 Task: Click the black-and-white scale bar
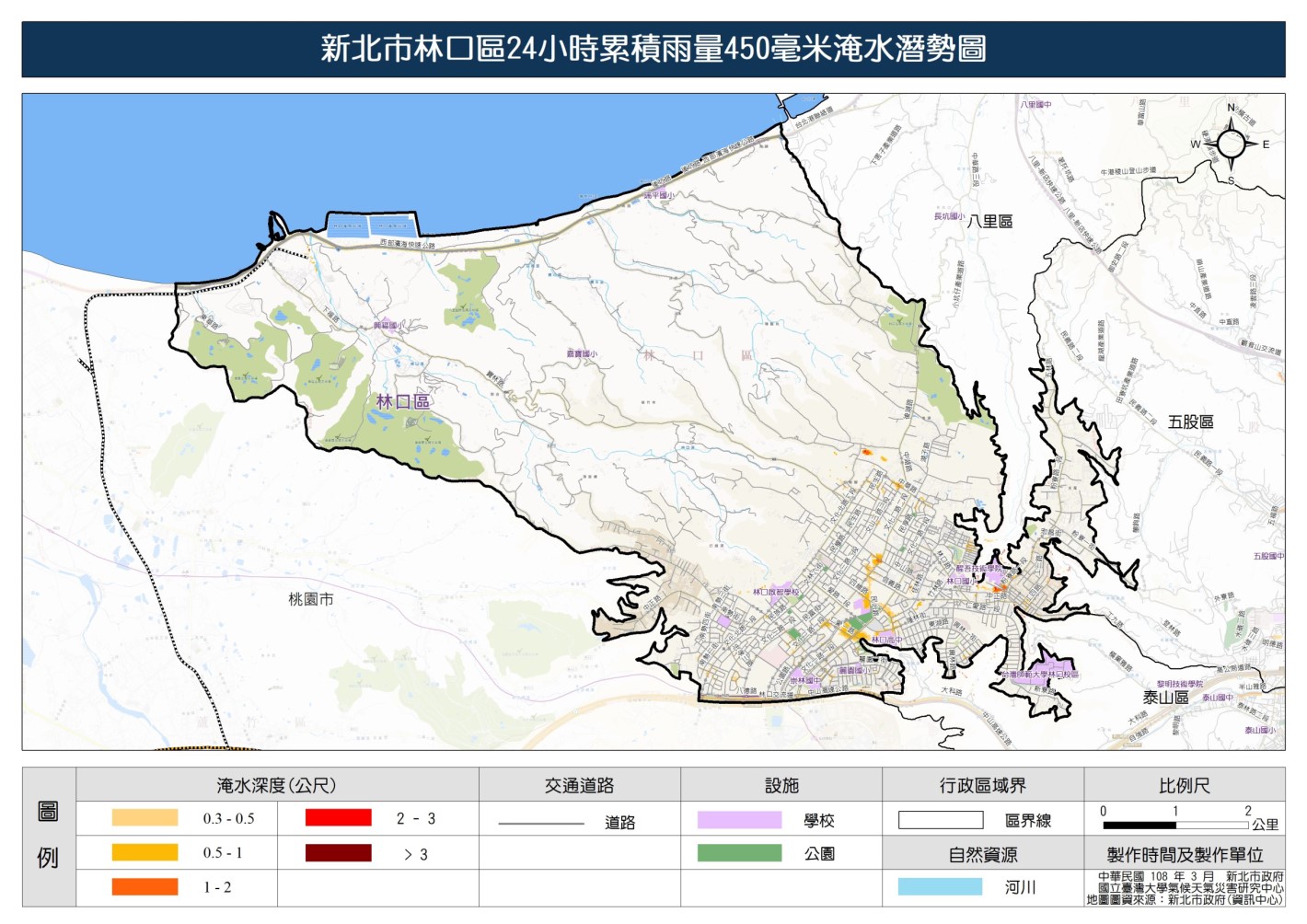pyautogui.click(x=1175, y=826)
